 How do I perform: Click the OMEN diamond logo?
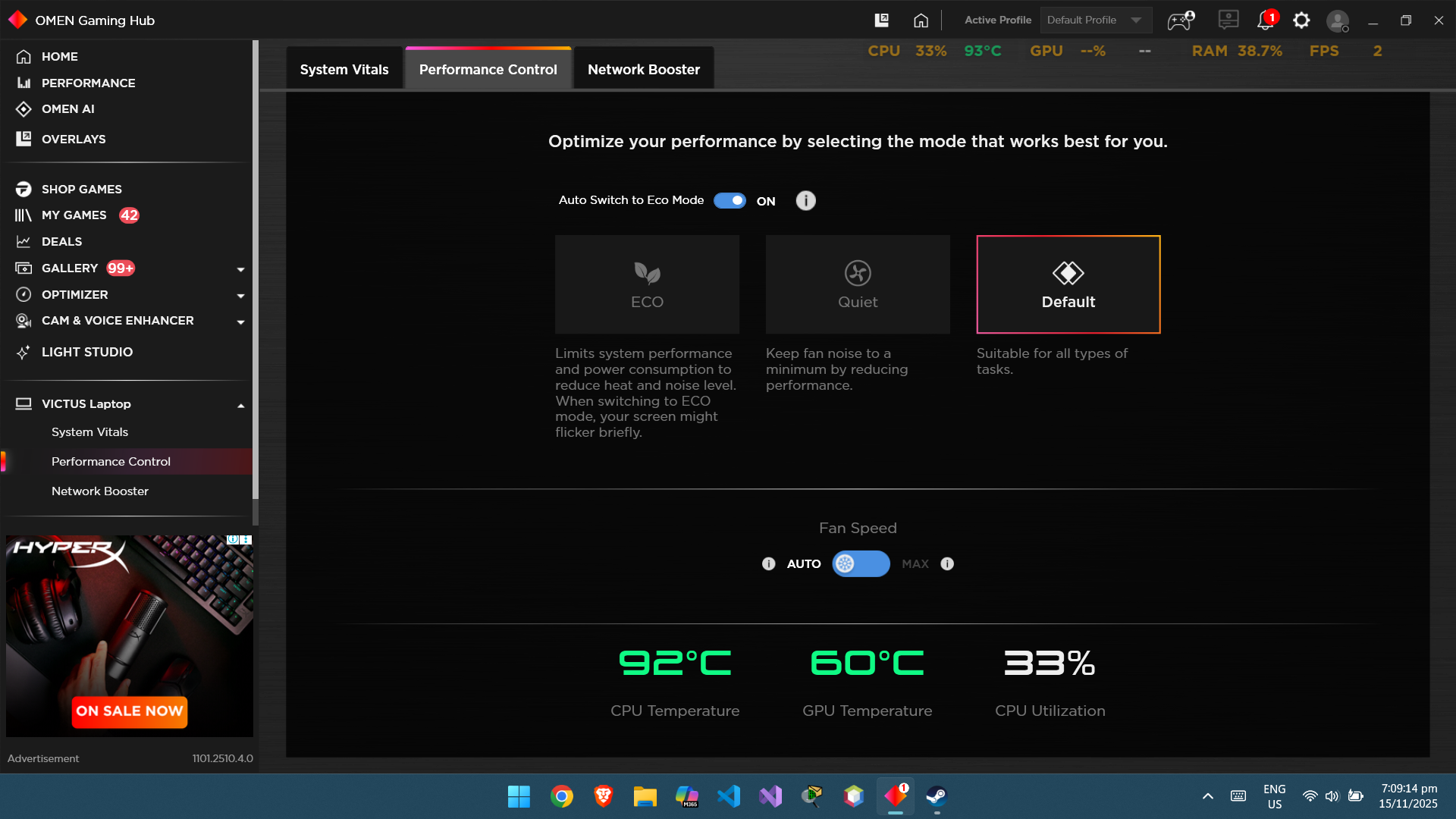pos(17,20)
